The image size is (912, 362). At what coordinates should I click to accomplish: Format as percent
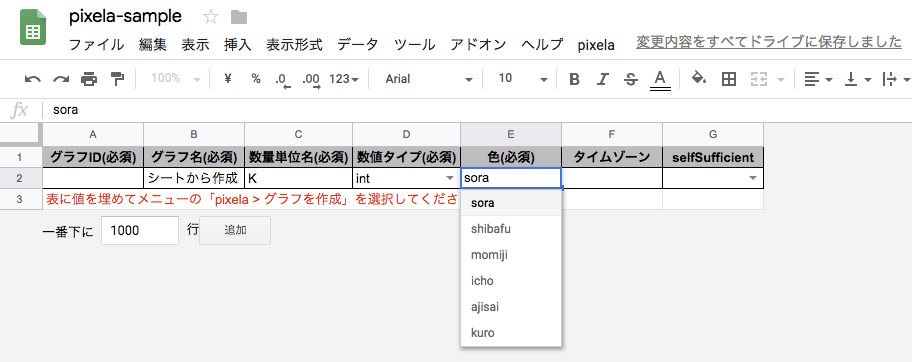point(256,79)
